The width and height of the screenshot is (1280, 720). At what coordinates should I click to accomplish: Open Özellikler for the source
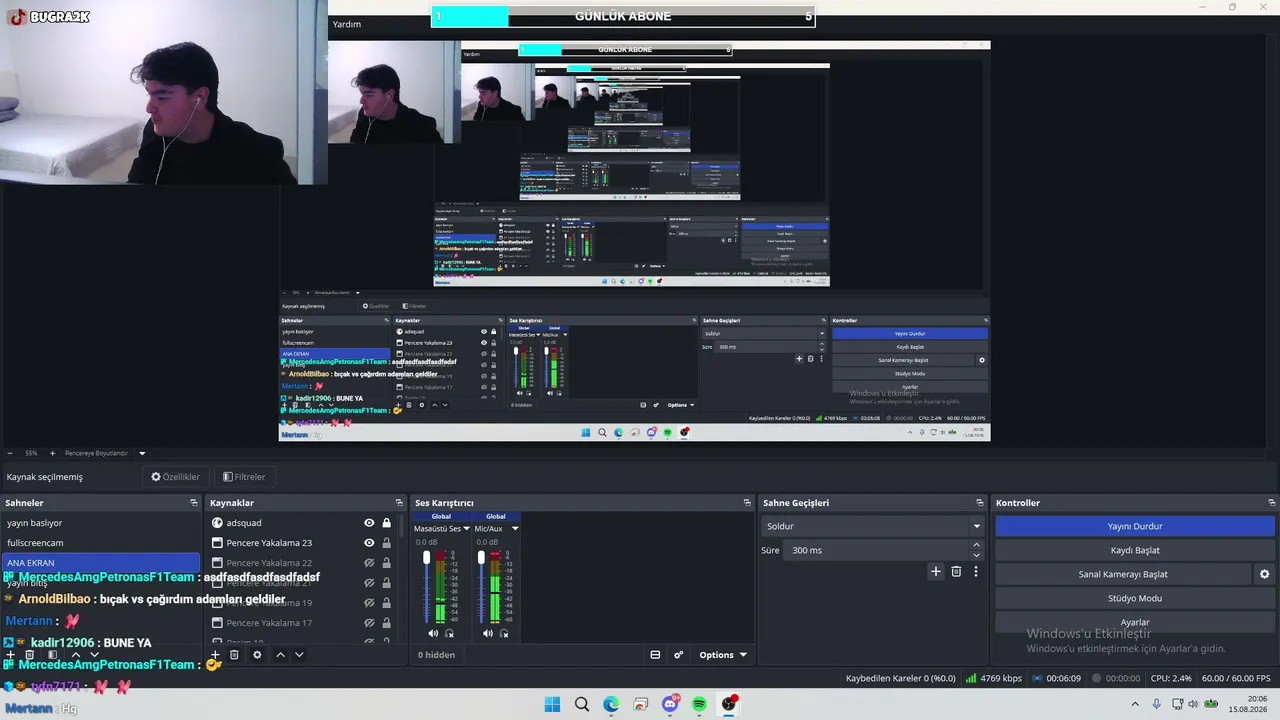[175, 477]
